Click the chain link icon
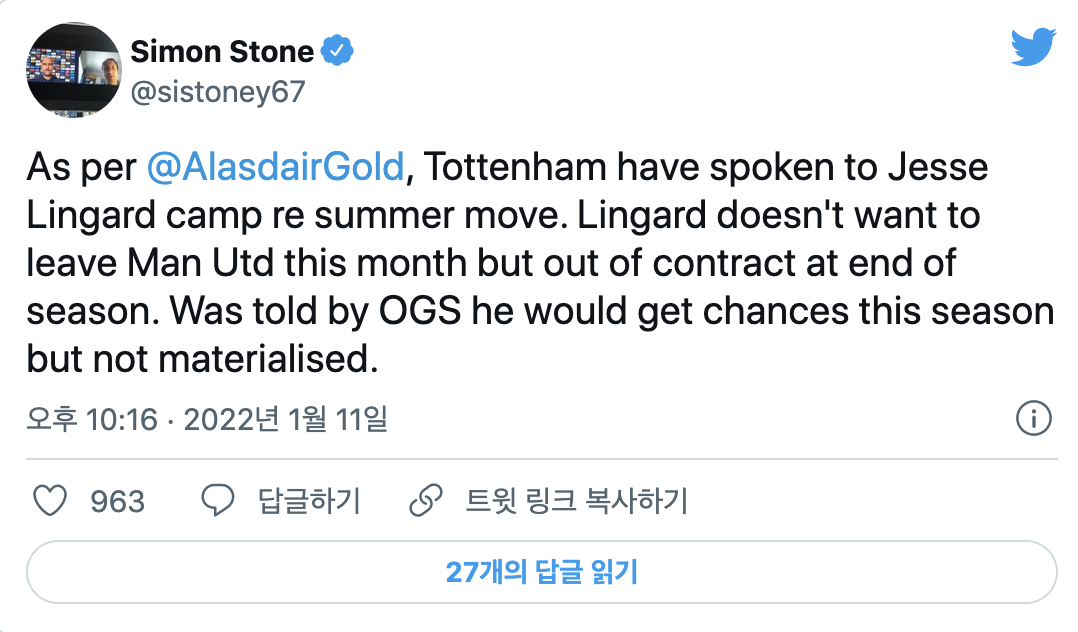Screen dimensions: 1078x632 pos(427,501)
